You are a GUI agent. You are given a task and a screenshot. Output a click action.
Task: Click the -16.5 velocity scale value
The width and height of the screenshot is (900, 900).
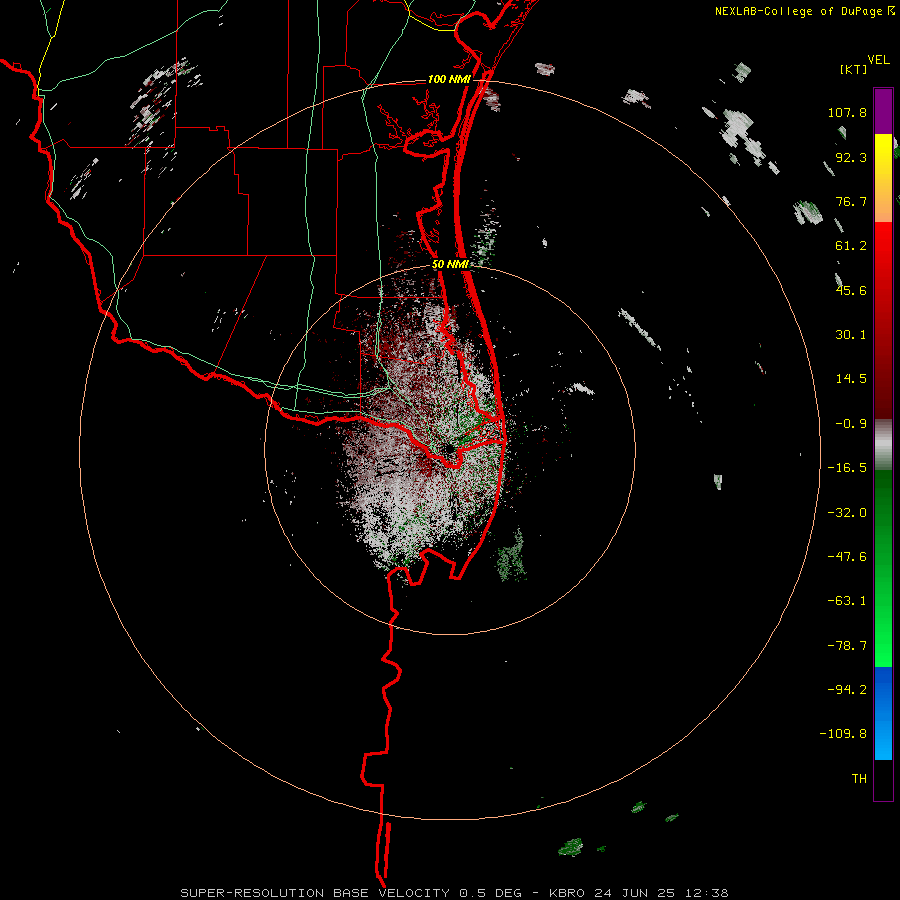point(847,468)
